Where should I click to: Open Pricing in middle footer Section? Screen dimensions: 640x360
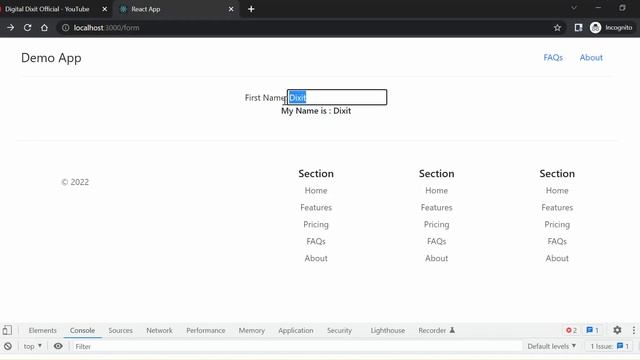[x=436, y=224]
